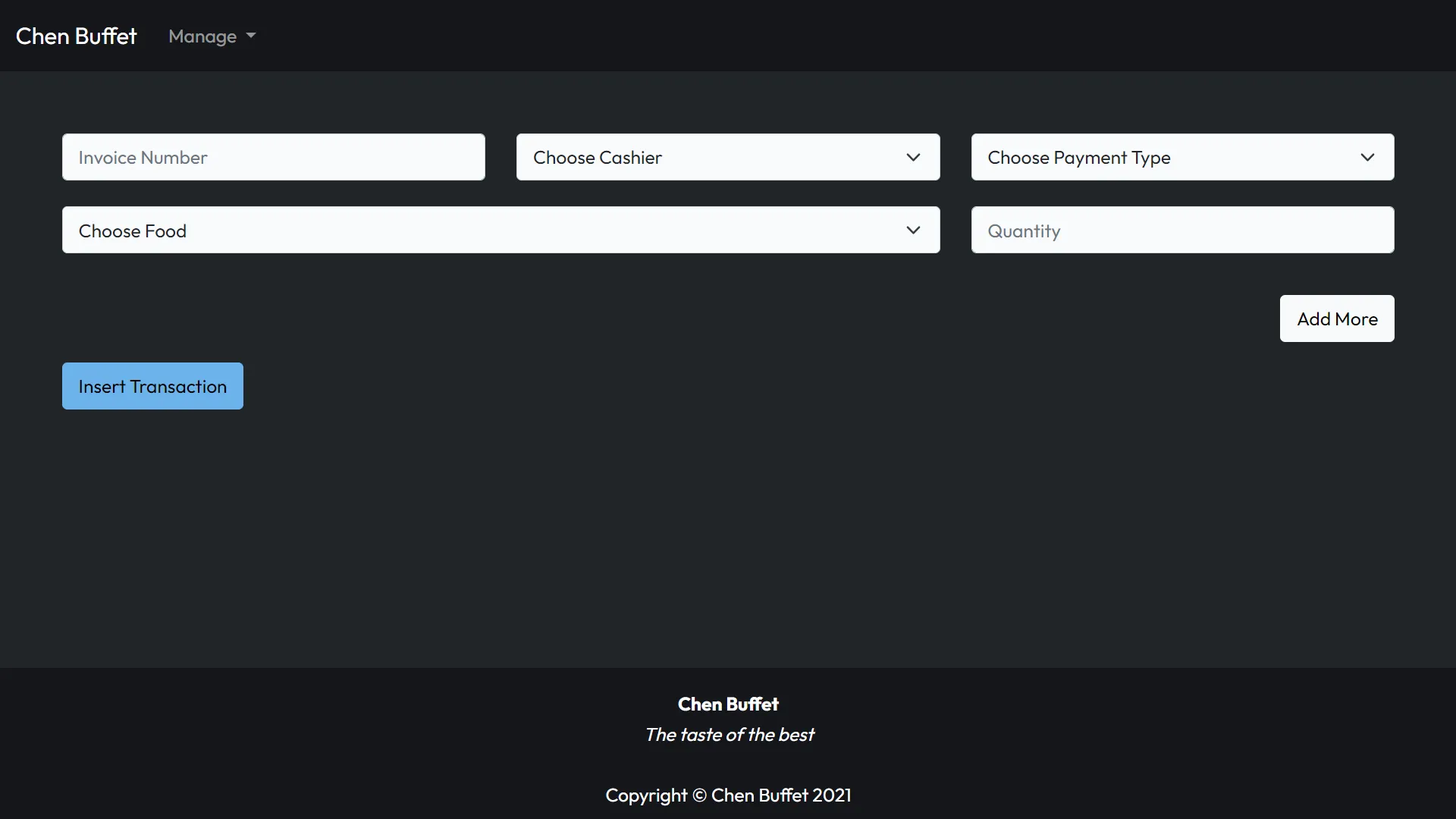Image resolution: width=1456 pixels, height=819 pixels.
Task: Click the 'Manage' label in navbar
Action: tap(202, 36)
